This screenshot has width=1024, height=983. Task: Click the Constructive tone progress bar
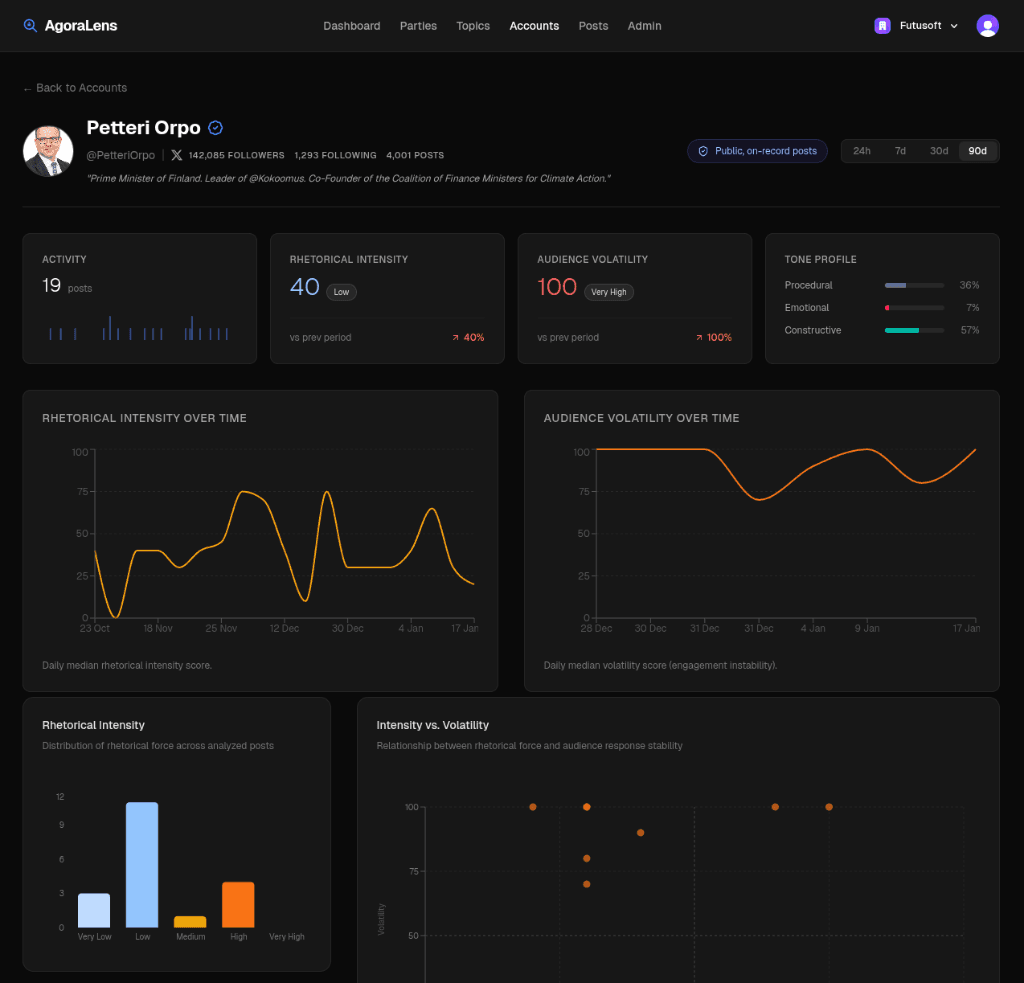pos(913,329)
